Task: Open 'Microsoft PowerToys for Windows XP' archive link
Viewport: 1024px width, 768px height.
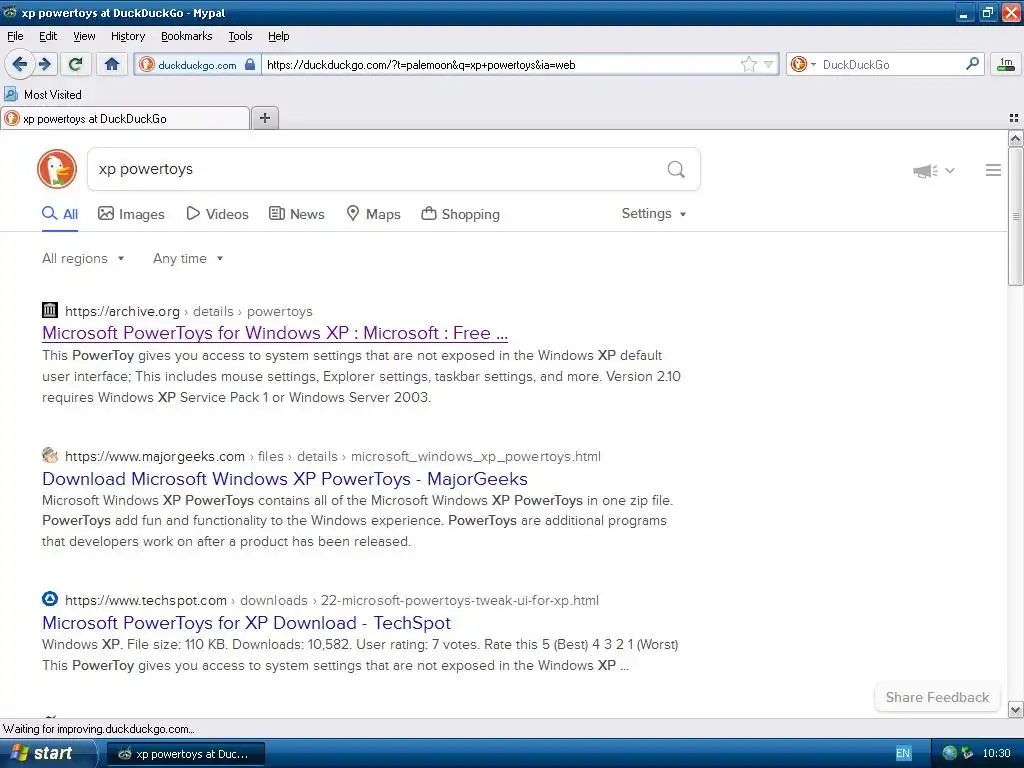Action: point(275,333)
